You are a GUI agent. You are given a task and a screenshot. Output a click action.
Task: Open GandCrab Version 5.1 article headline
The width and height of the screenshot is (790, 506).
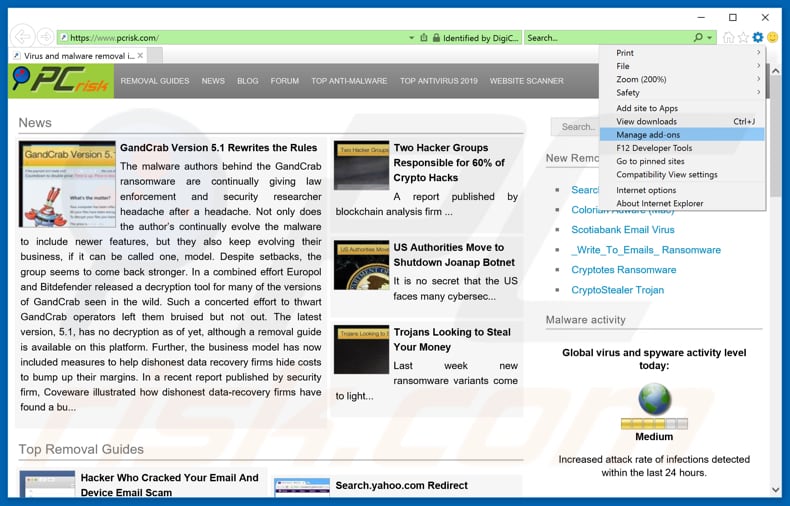pos(219,148)
